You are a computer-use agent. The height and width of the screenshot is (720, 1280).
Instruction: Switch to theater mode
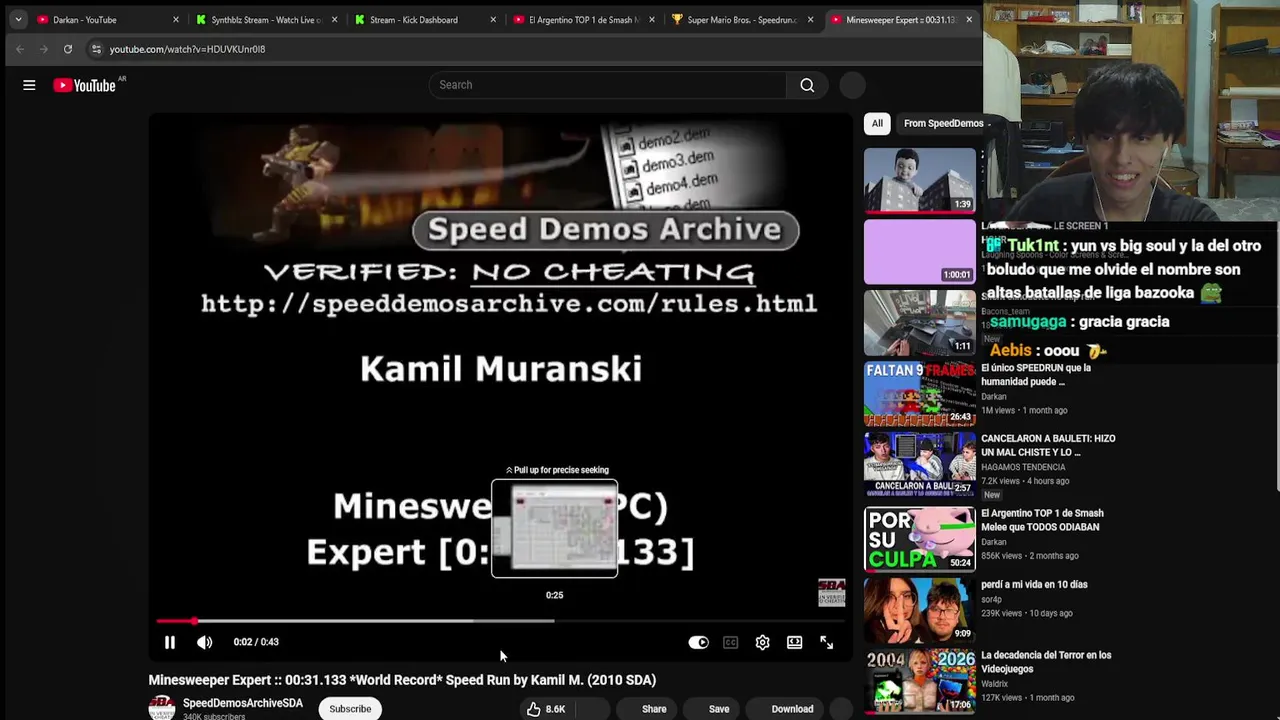coord(794,642)
